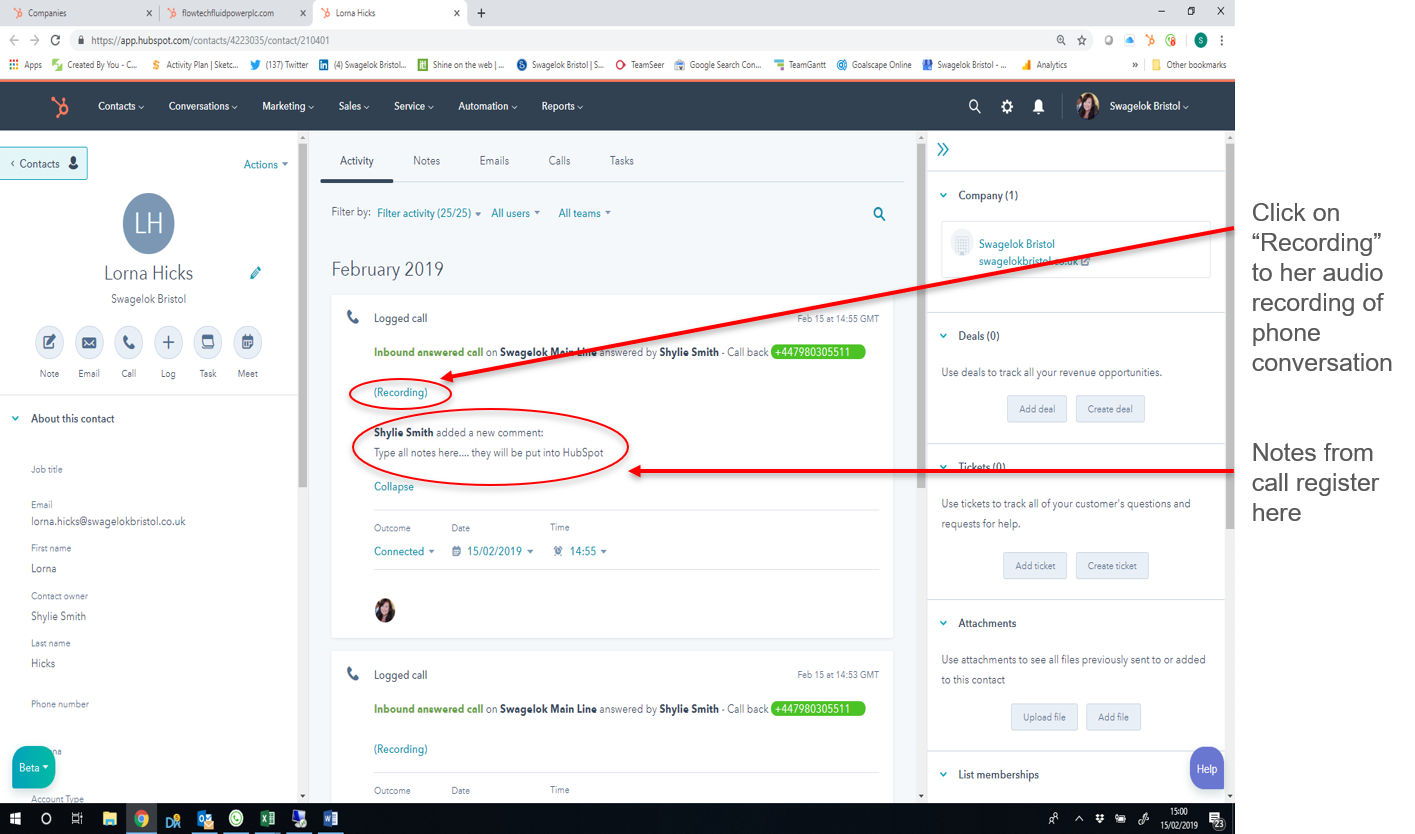Viewport: 1415px width, 834px height.
Task: Click the Create ticket button
Action: pyautogui.click(x=1112, y=566)
